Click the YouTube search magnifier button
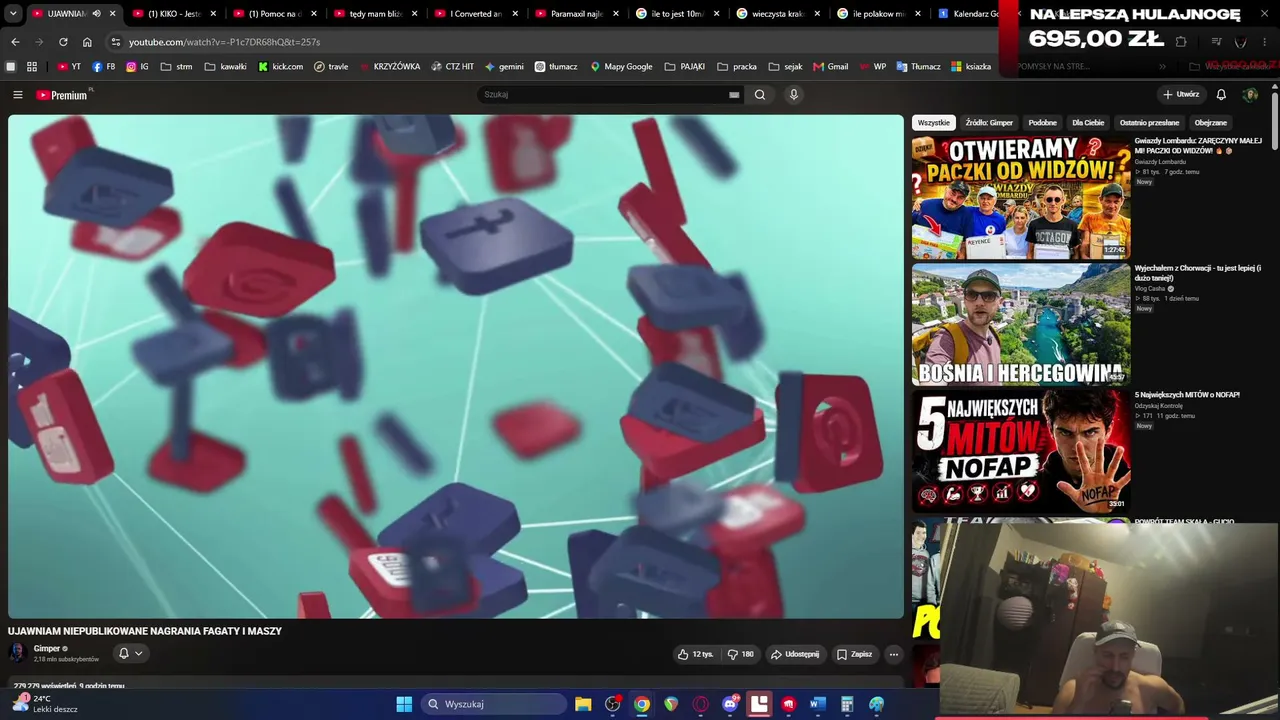This screenshot has width=1280, height=720. coord(760,95)
